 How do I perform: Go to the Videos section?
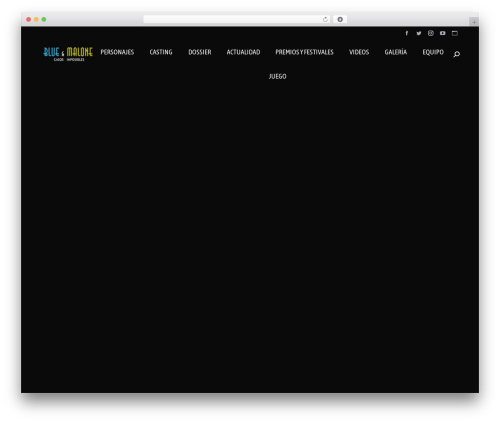coord(359,52)
